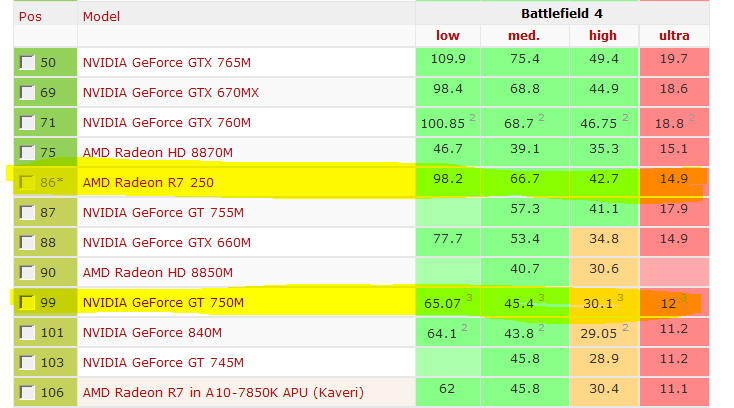Image resolution: width=734 pixels, height=408 pixels.
Task: Open NVIDIA GeForce GTX 765M link
Action: point(167,63)
